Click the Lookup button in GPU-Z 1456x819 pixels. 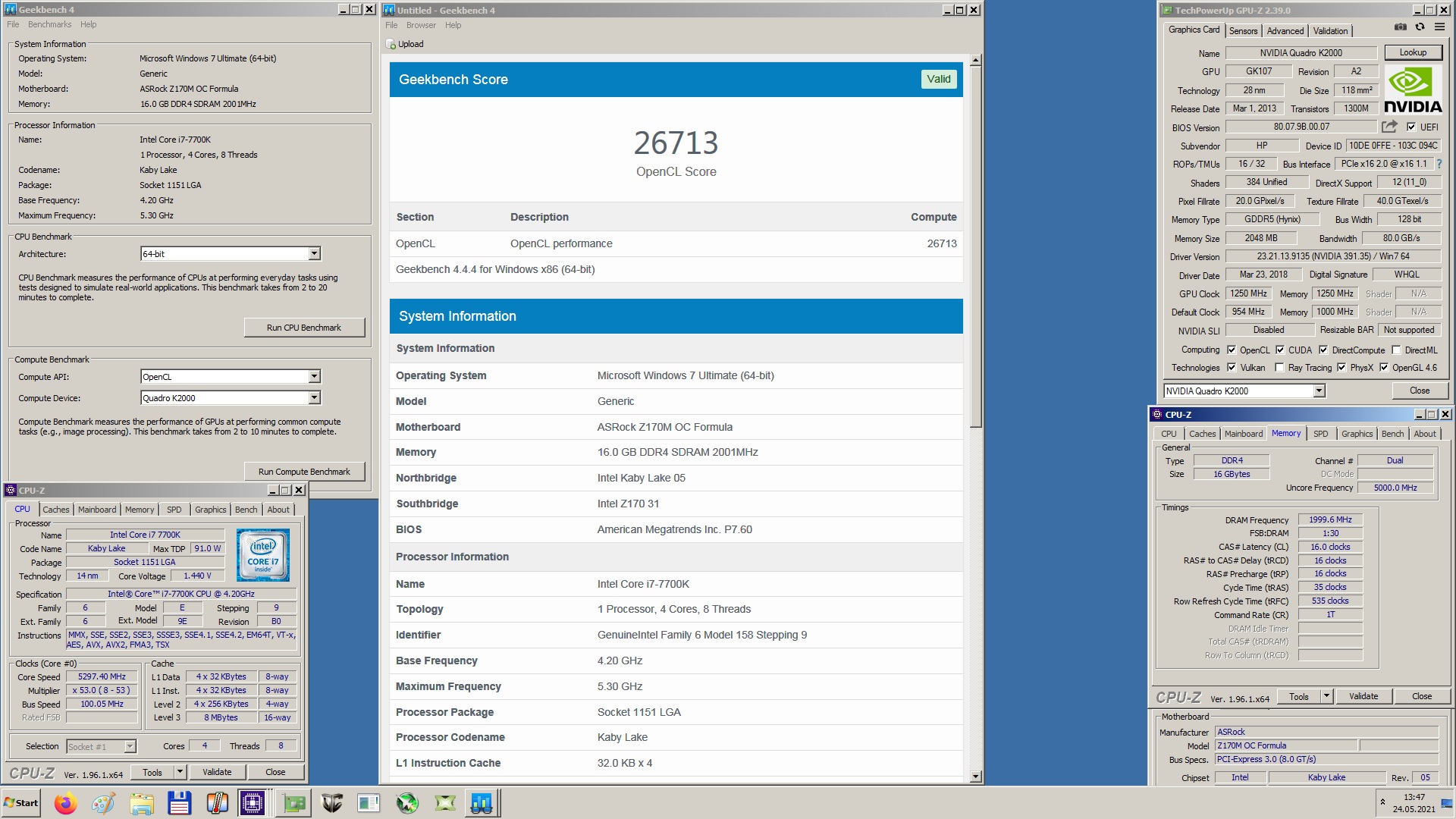coord(1413,52)
